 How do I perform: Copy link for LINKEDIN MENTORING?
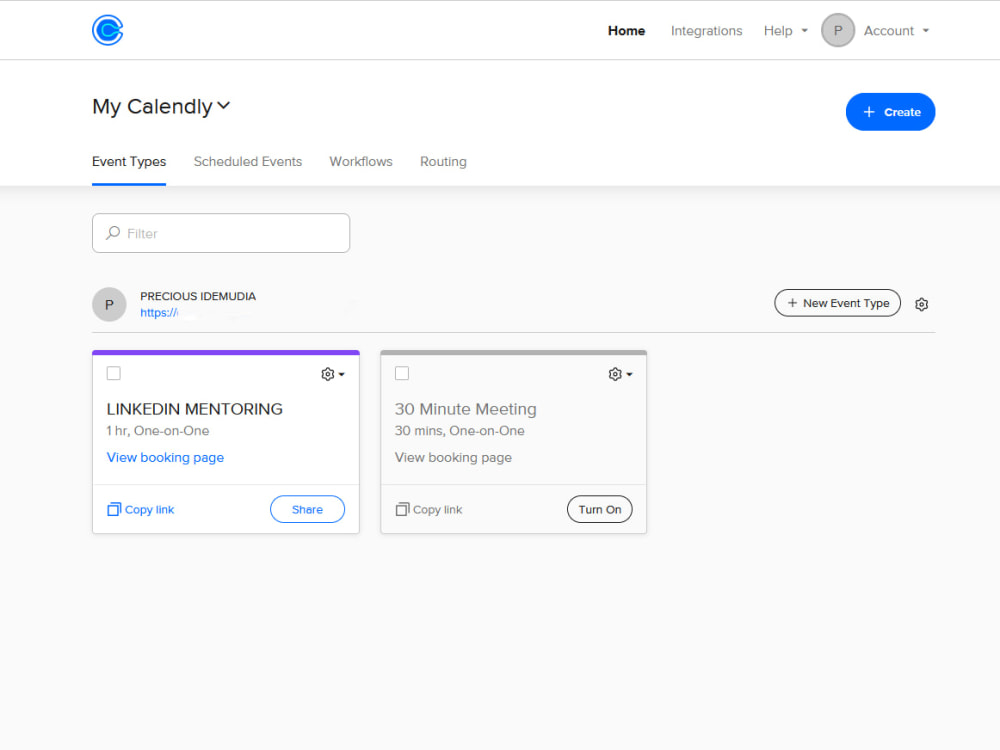(140, 510)
